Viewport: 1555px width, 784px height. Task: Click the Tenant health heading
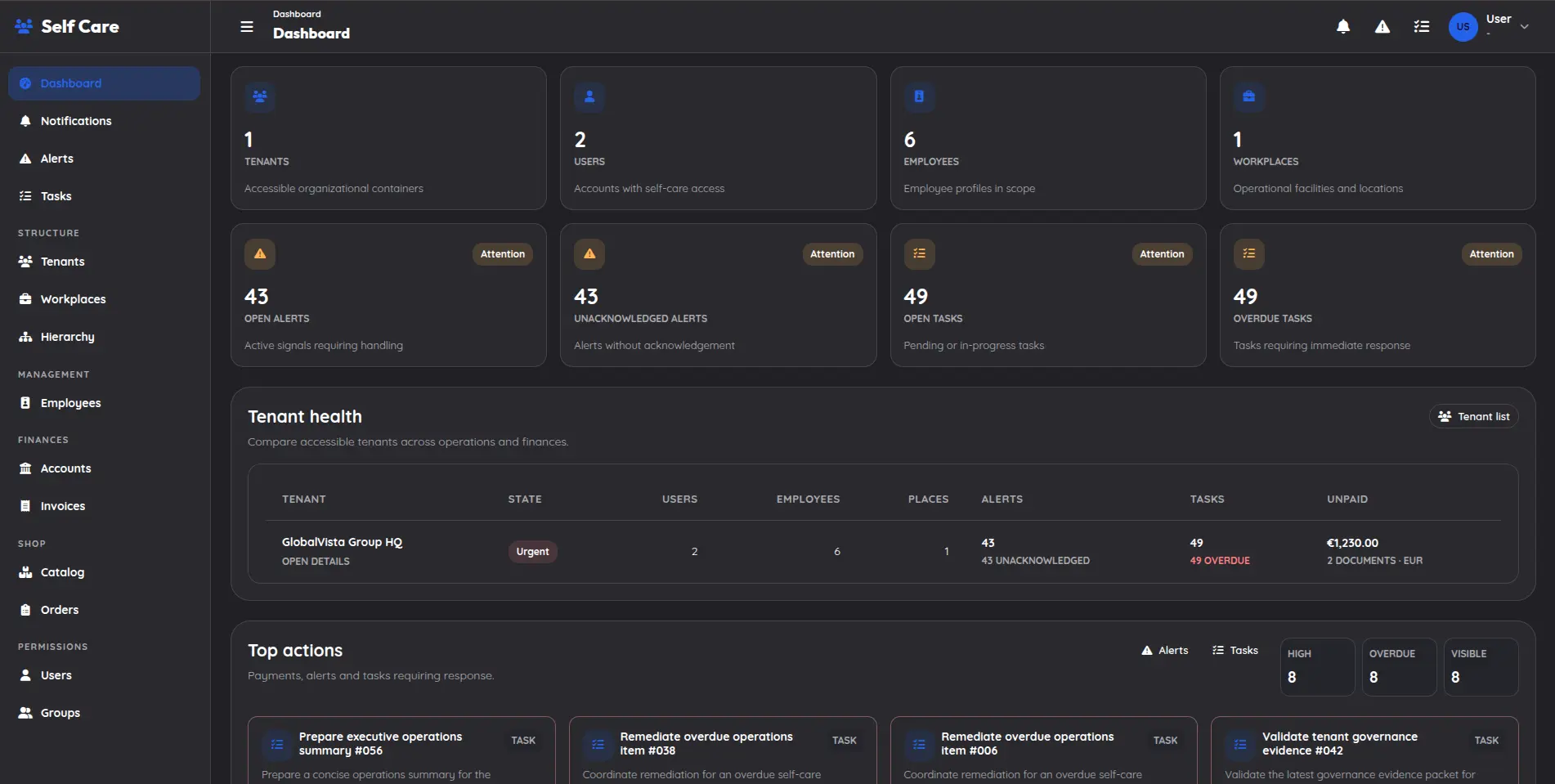tap(305, 417)
